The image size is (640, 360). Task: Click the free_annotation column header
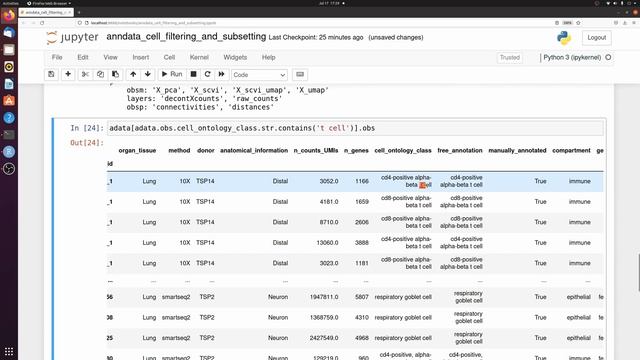click(460, 151)
